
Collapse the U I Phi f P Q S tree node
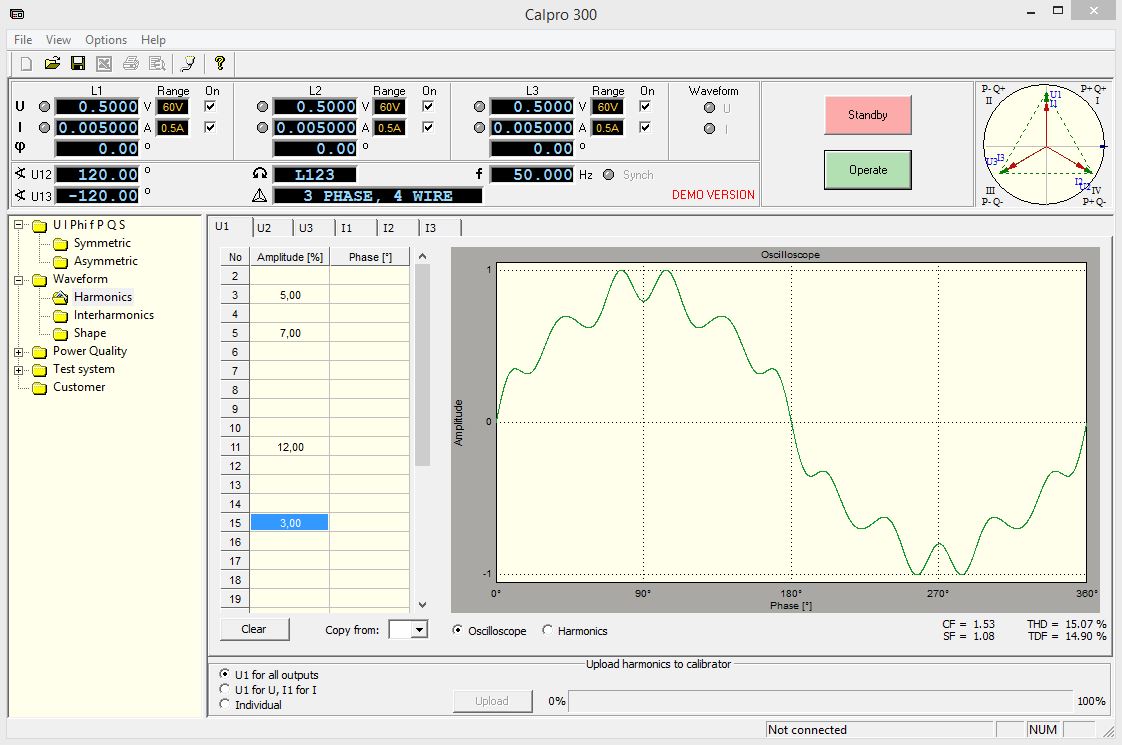tap(19, 225)
